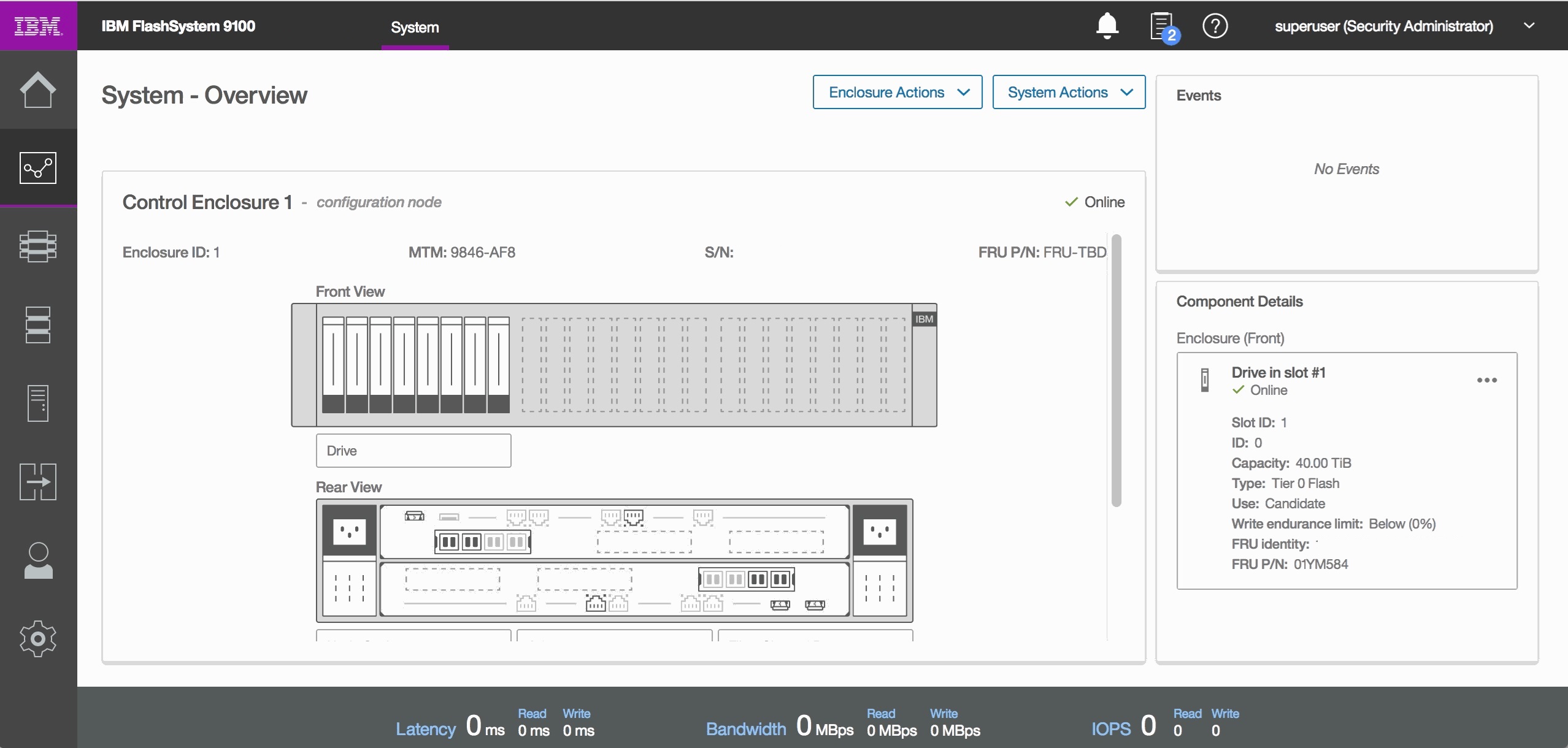Open the Settings gear sidebar icon
The height and width of the screenshot is (748, 1568).
(38, 639)
